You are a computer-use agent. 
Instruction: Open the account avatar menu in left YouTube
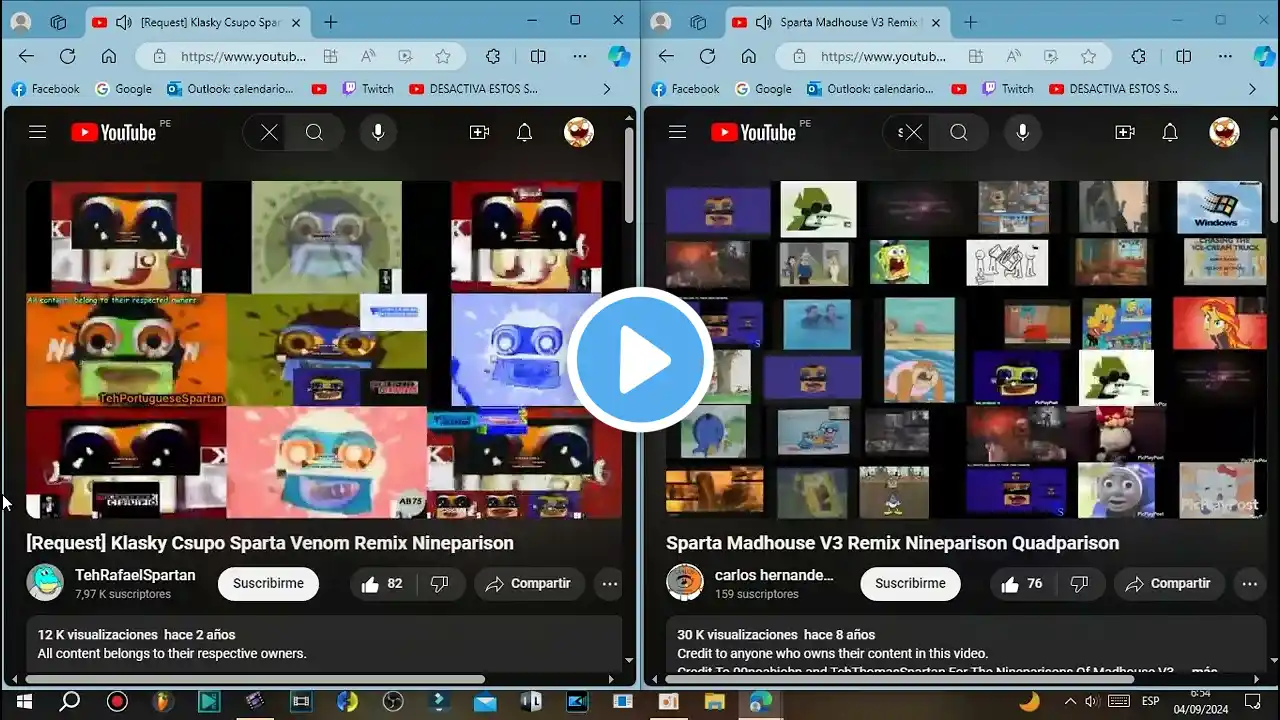coord(579,132)
